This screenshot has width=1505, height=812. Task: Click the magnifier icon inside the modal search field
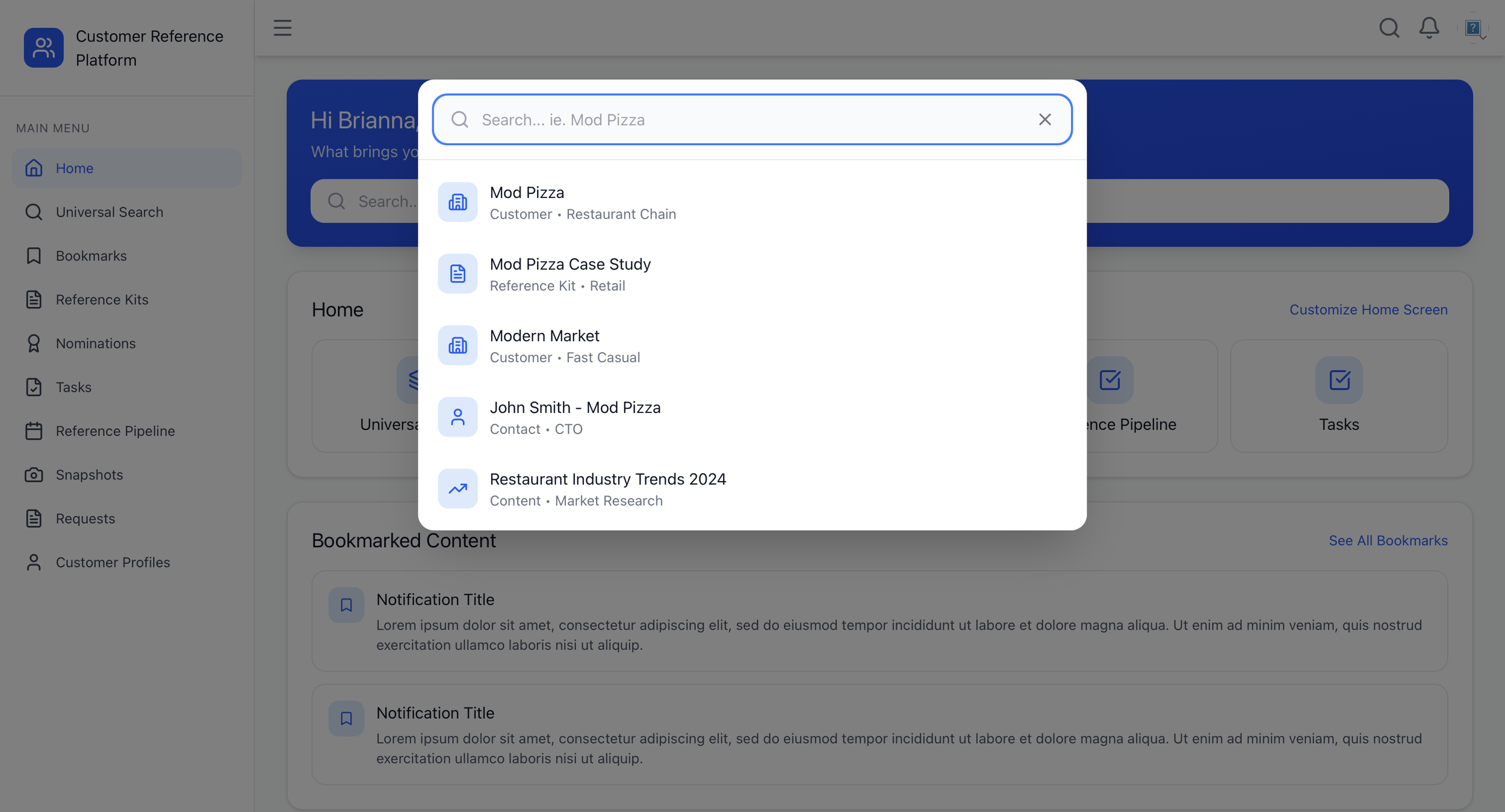click(460, 119)
